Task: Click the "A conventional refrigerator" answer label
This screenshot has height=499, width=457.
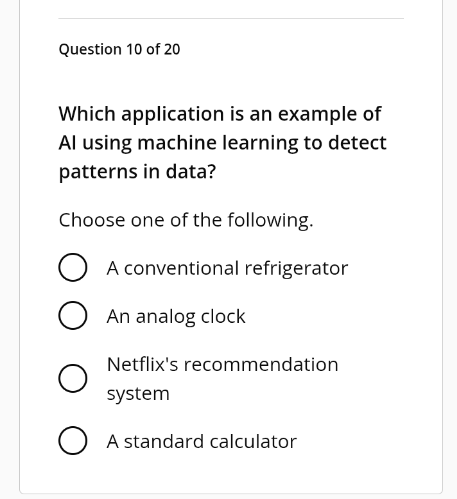Action: click(x=227, y=268)
